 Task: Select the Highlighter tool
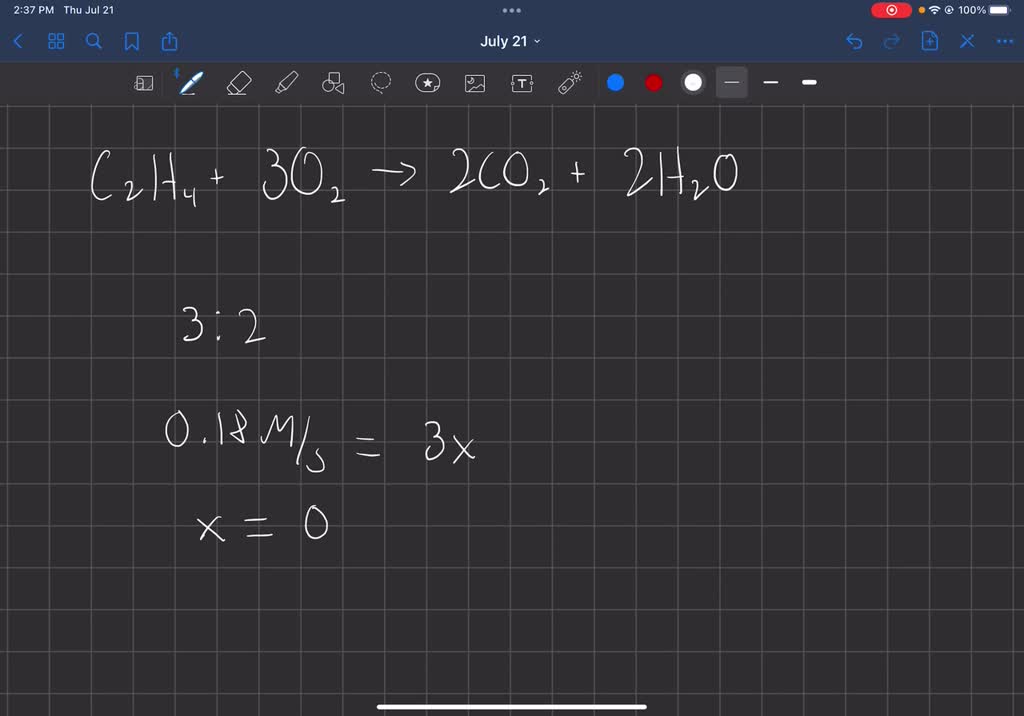click(x=285, y=83)
